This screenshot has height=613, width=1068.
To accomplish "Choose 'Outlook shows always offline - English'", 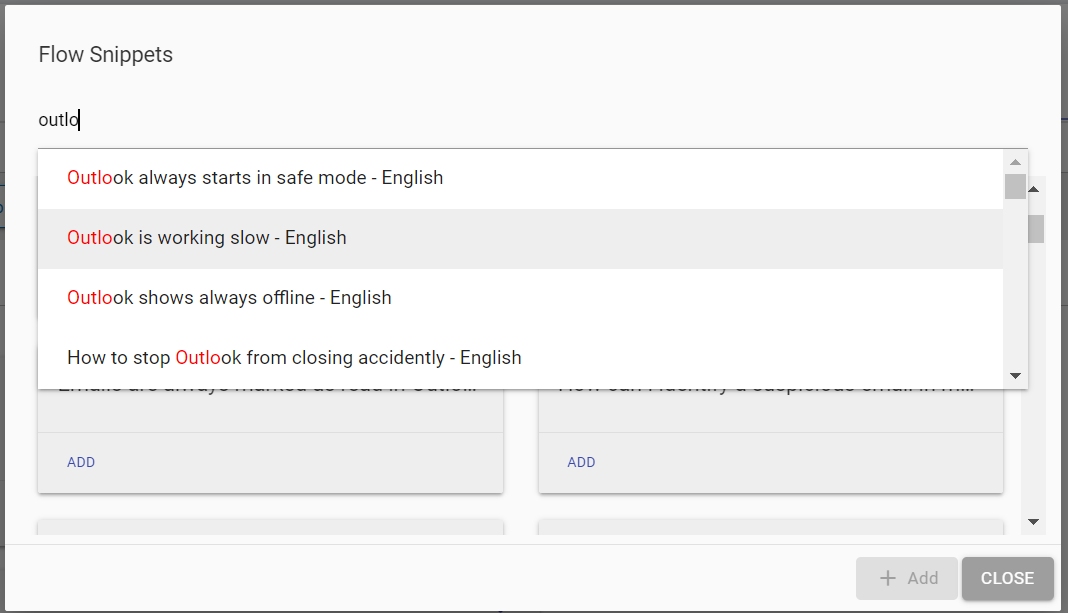I will 228,297.
